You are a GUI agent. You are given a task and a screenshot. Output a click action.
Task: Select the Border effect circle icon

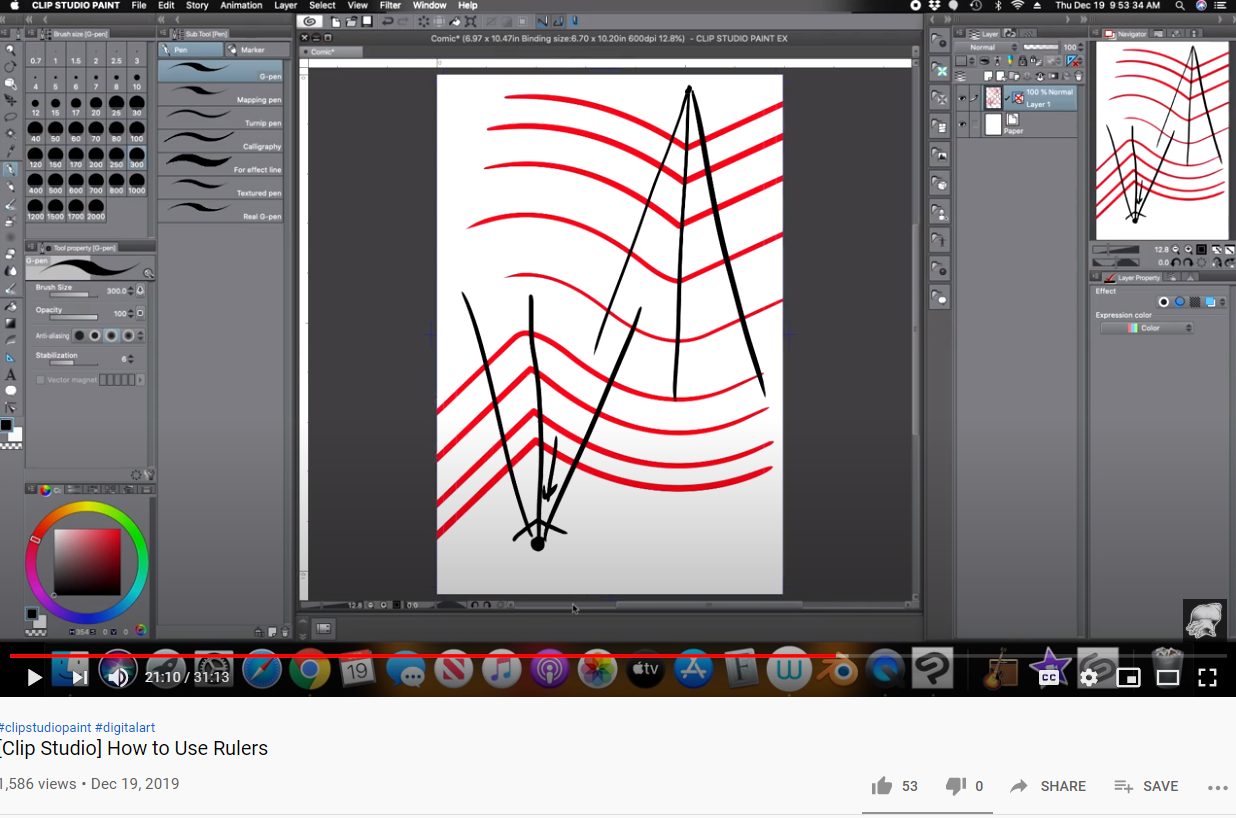click(1164, 302)
